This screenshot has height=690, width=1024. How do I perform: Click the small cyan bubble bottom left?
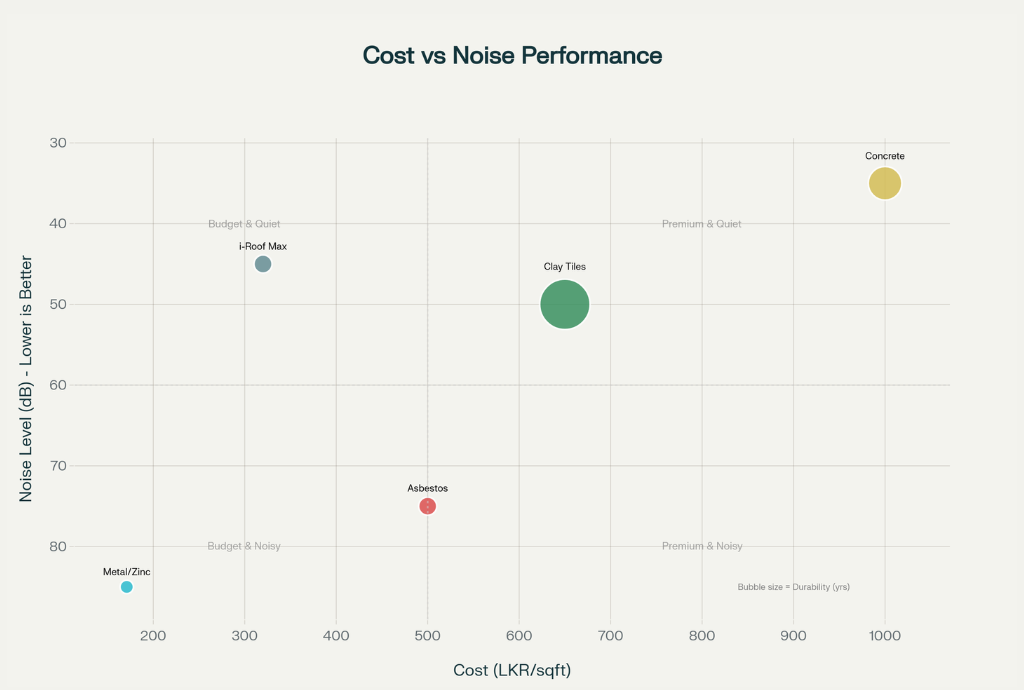[126, 587]
